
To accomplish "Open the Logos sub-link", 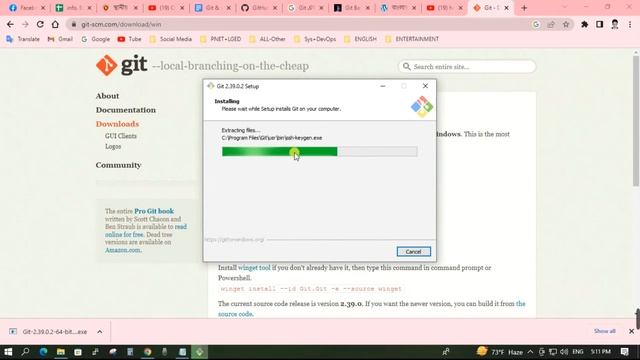I will pyautogui.click(x=113, y=146).
